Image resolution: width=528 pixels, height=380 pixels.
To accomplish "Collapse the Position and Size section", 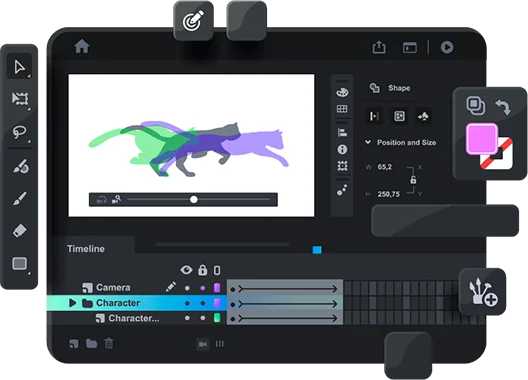I will point(368,142).
